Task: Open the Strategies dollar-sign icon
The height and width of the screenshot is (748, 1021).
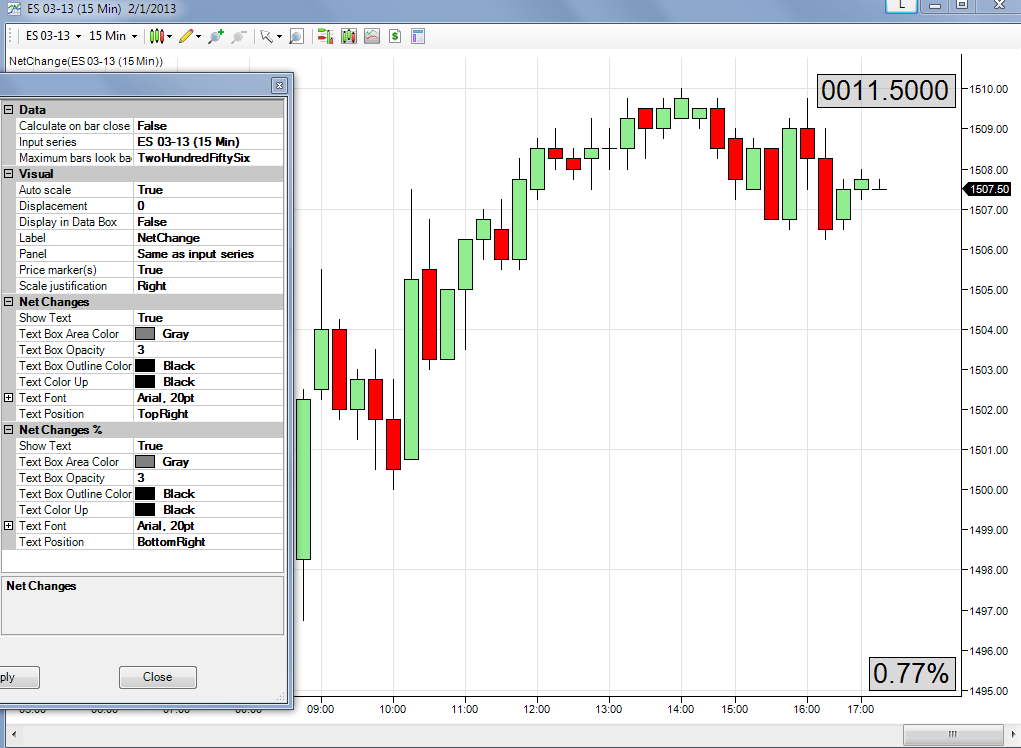Action: (395, 36)
